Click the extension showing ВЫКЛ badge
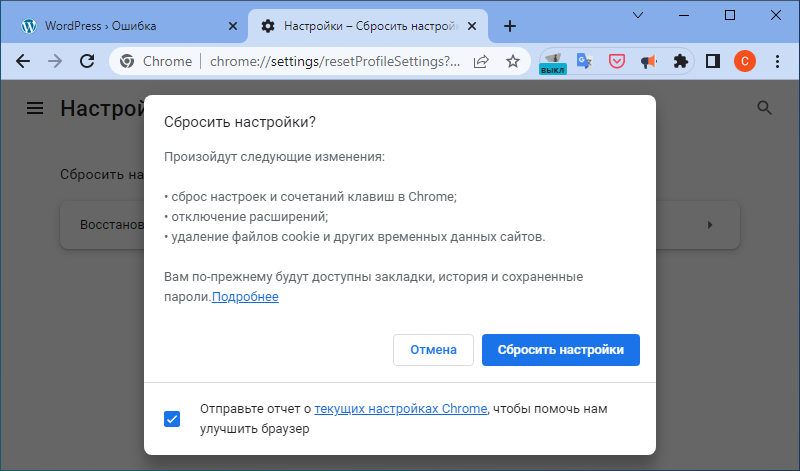This screenshot has height=471, width=800. 553,63
